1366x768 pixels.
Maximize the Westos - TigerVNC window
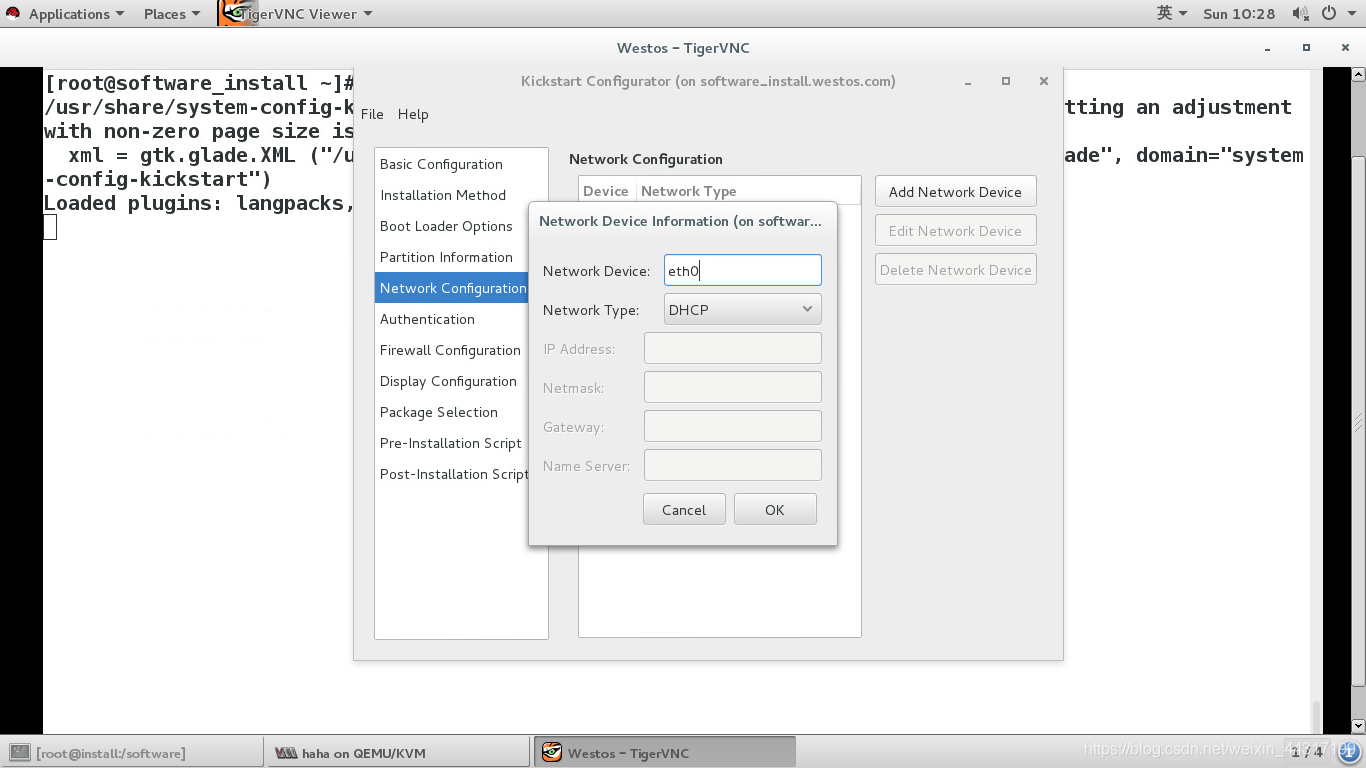click(x=1306, y=48)
